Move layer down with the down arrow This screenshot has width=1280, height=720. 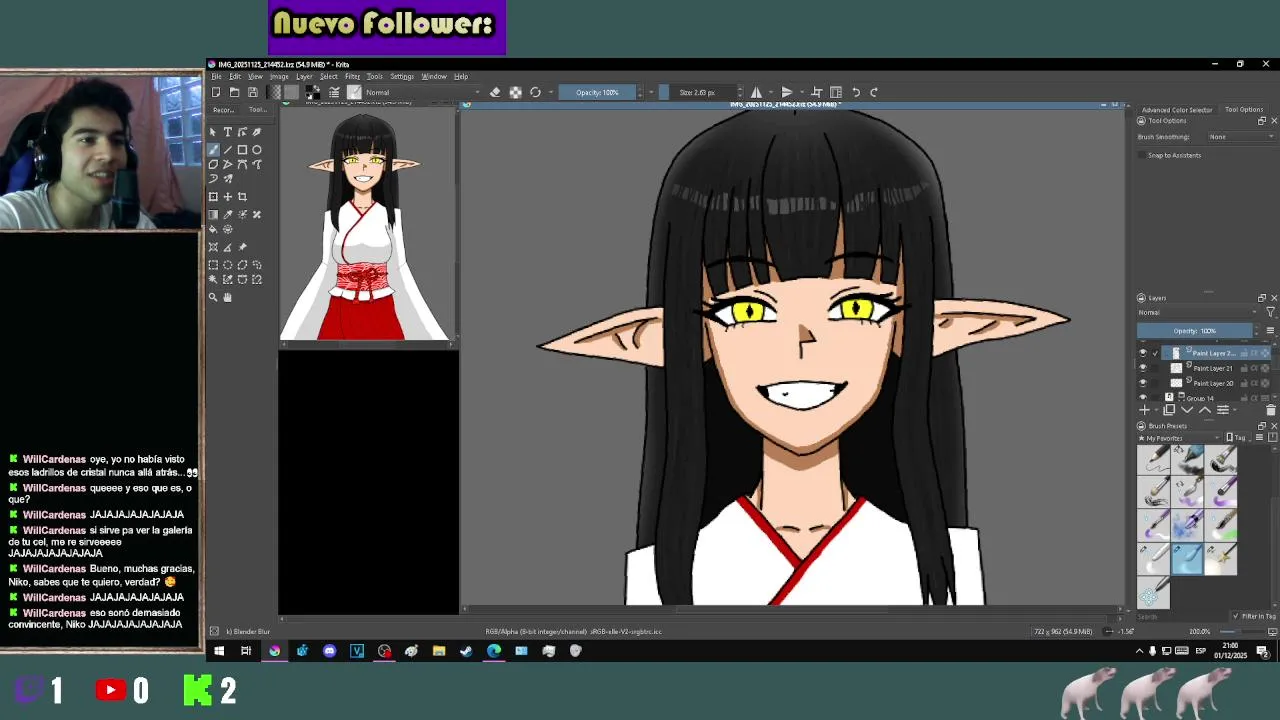(1187, 410)
